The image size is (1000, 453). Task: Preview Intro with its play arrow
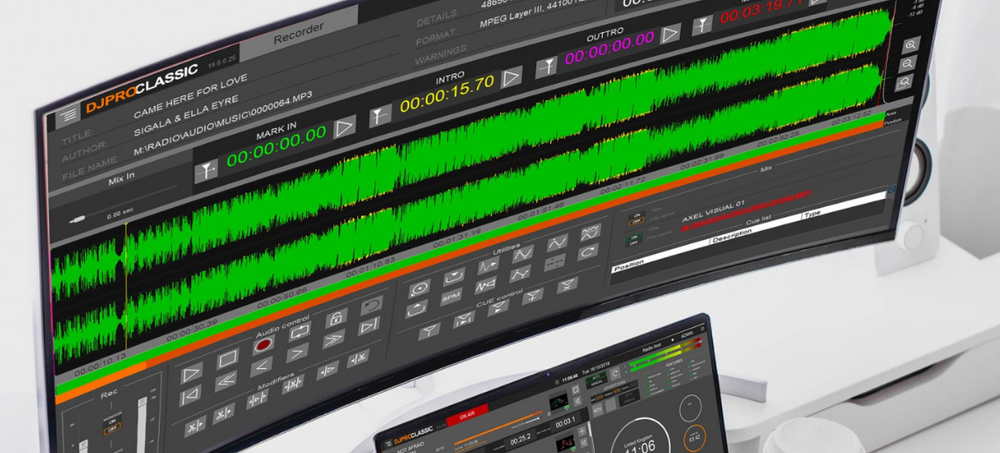tap(511, 78)
